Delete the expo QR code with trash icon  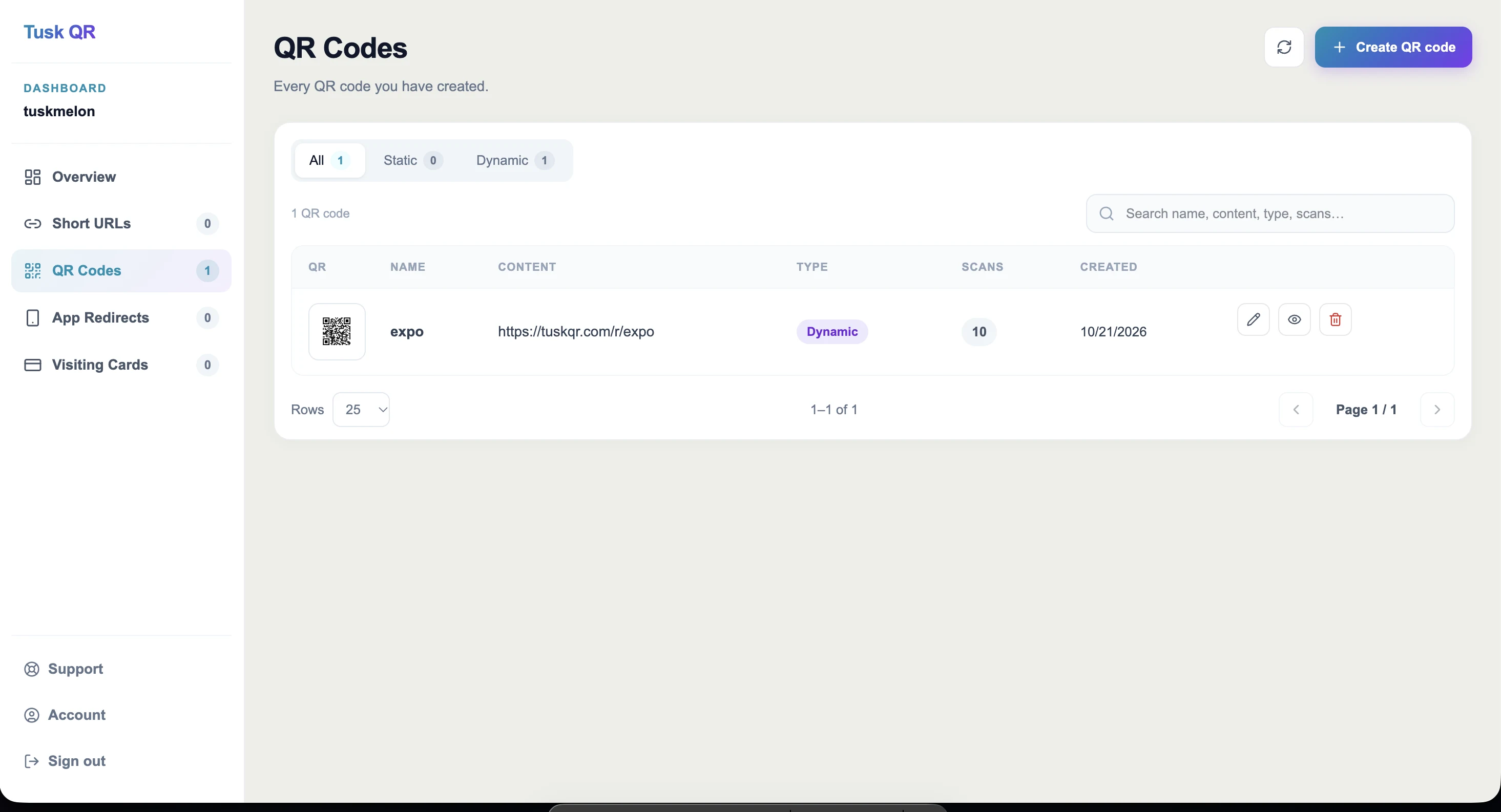[x=1335, y=319]
